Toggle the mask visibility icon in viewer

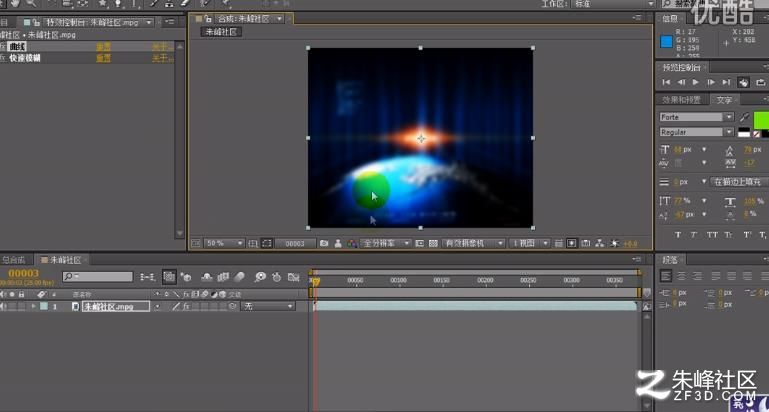[x=267, y=243]
